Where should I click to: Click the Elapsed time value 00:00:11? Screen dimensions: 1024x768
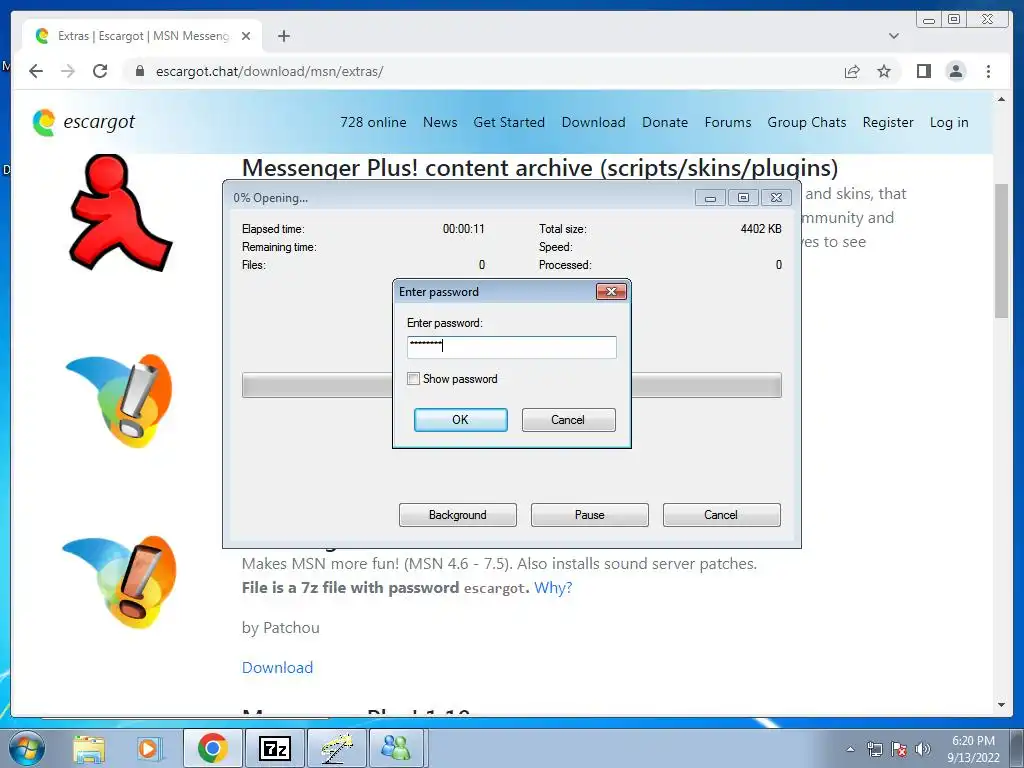pyautogui.click(x=464, y=229)
